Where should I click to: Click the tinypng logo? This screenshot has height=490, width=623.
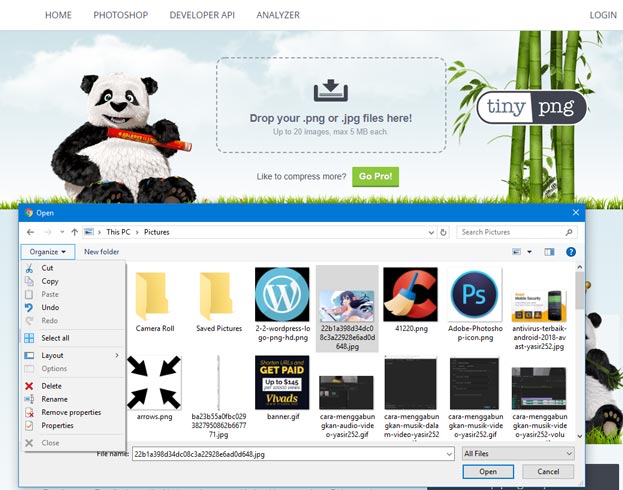[x=532, y=107]
